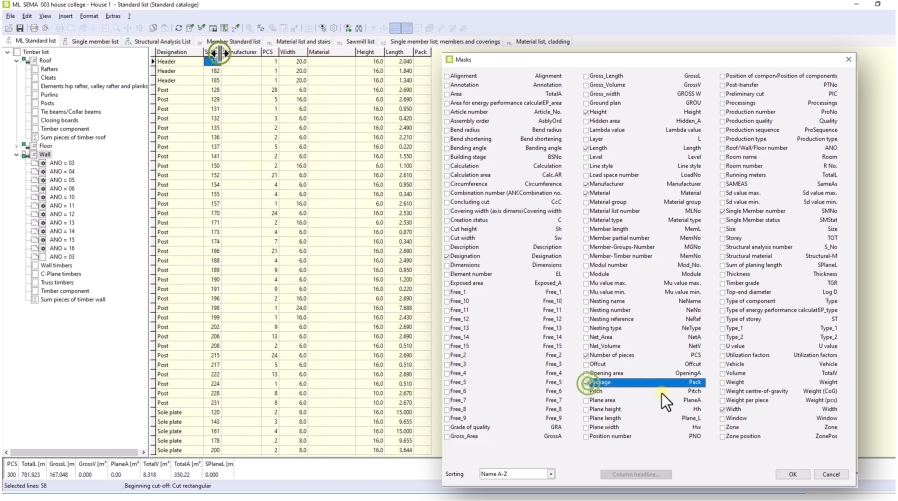Click the Save icon in the toolbar
Image resolution: width=898 pixels, height=501 pixels.
tap(21, 29)
